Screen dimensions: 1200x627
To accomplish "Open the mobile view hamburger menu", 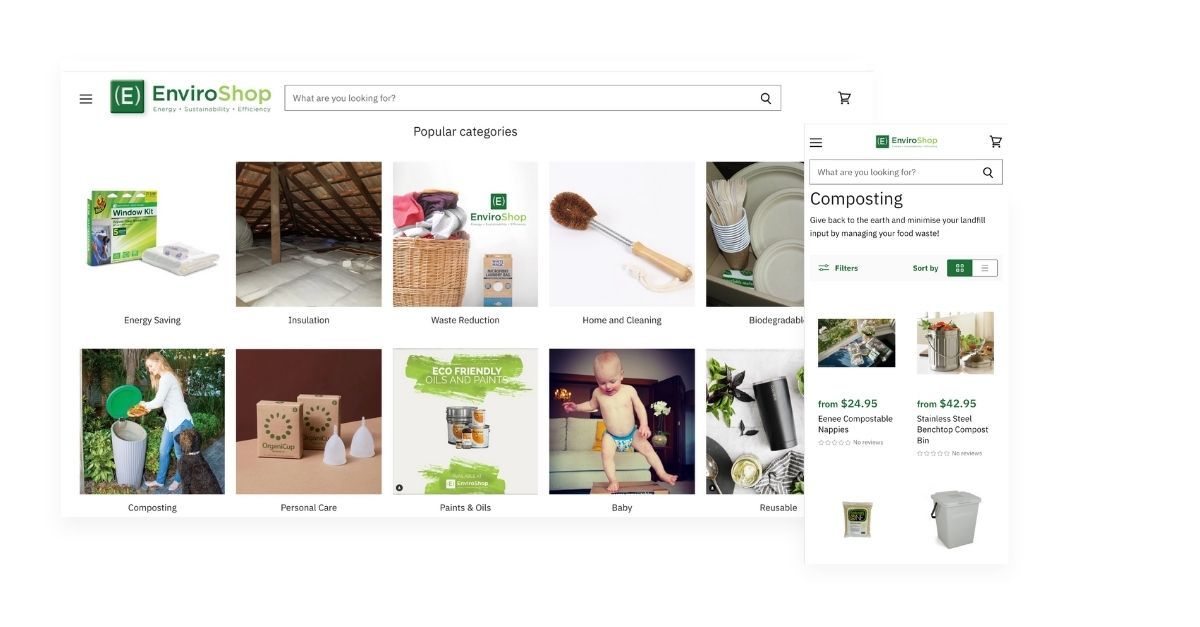I will point(816,142).
